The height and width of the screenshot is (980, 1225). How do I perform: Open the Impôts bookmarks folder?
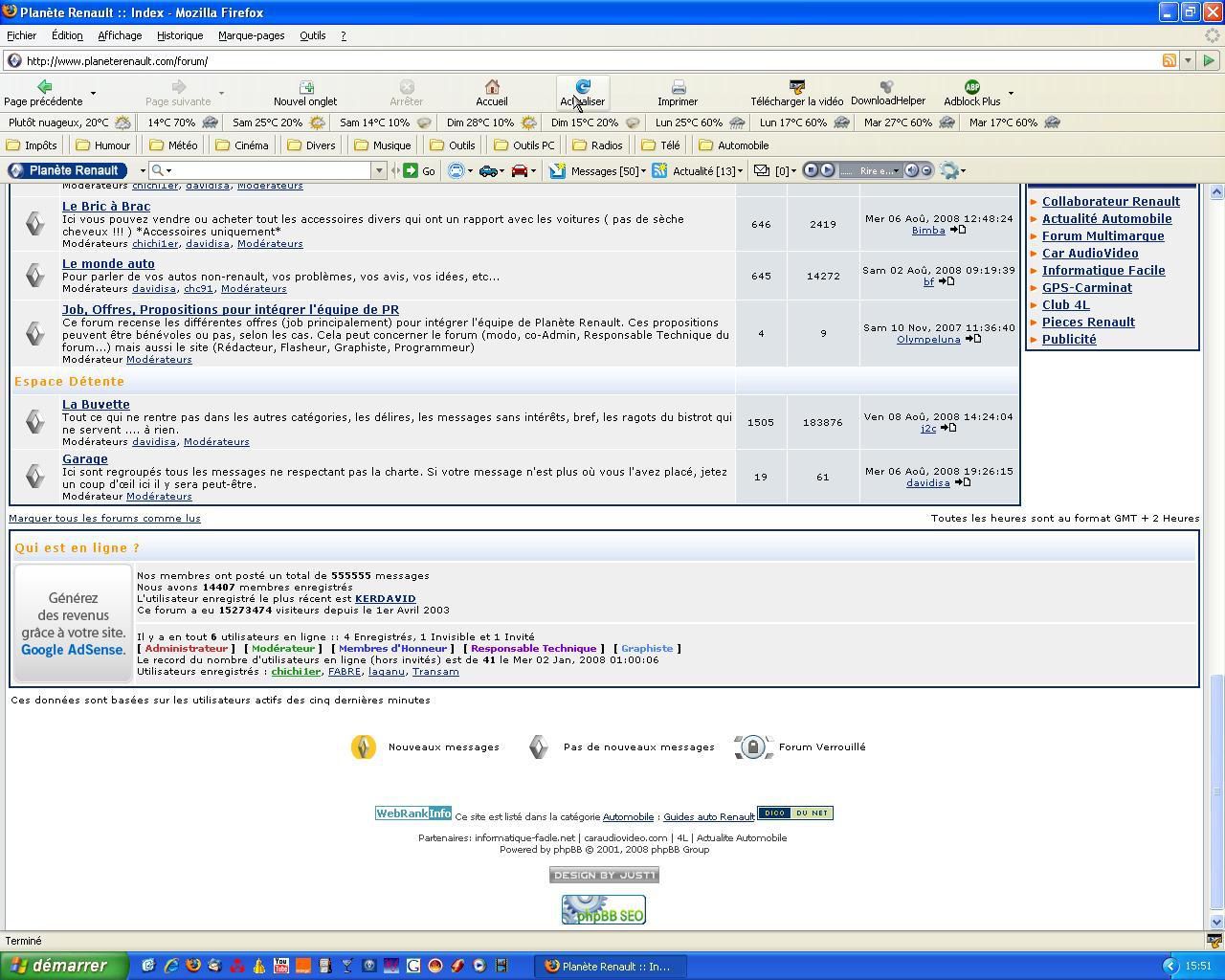[32, 145]
